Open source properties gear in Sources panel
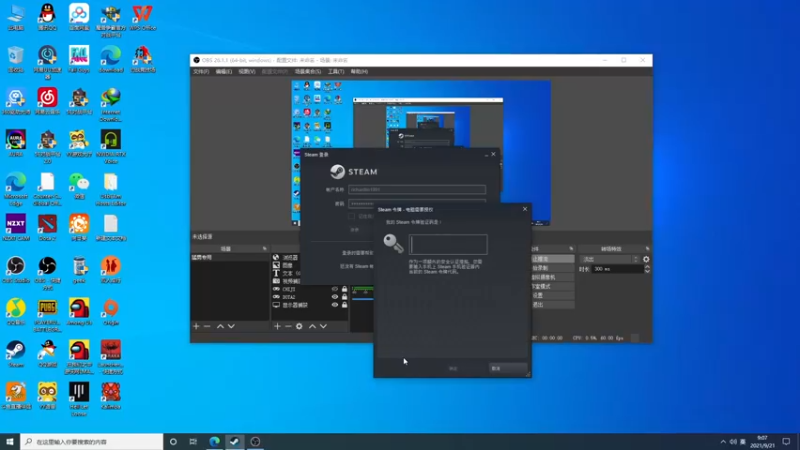Screen dimensions: 800x450 [x=299, y=326]
